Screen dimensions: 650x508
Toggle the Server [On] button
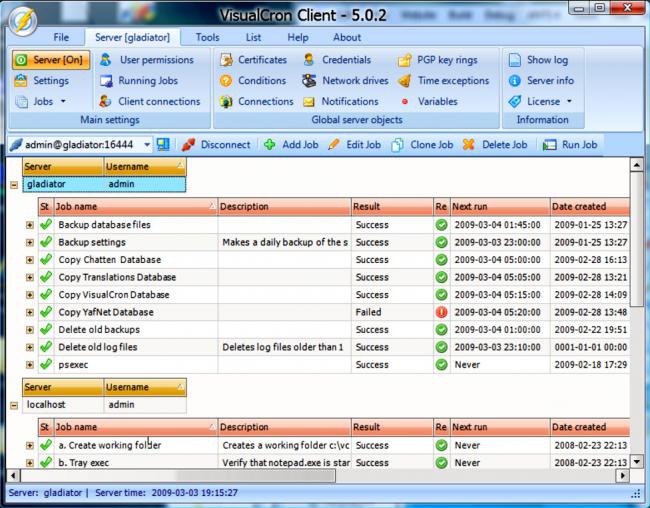(x=51, y=60)
